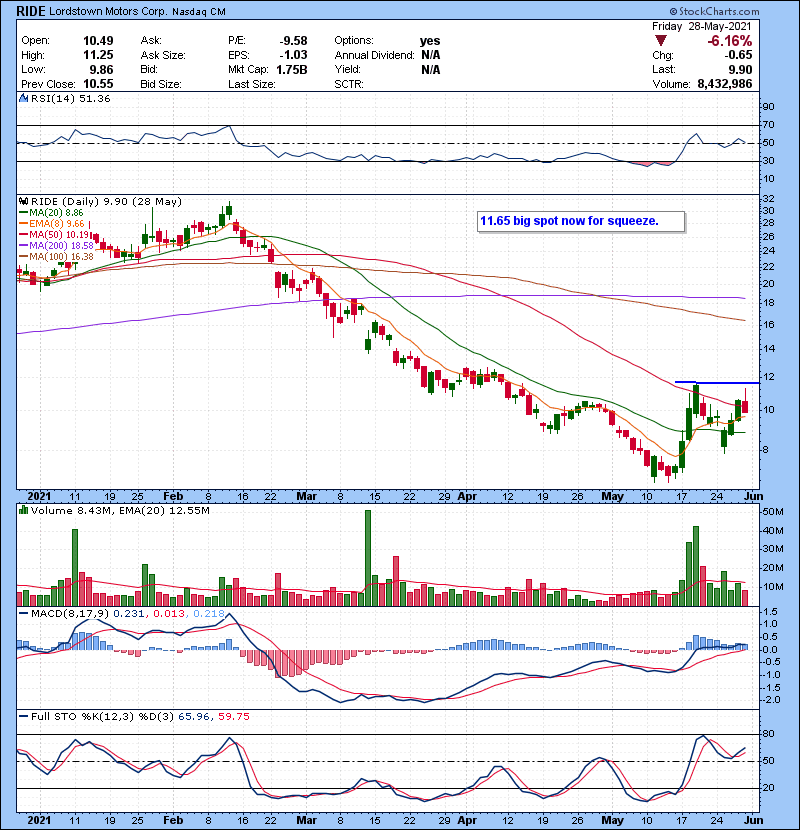Click the red down-triangle change indicator
The image size is (800, 830).
tap(660, 41)
